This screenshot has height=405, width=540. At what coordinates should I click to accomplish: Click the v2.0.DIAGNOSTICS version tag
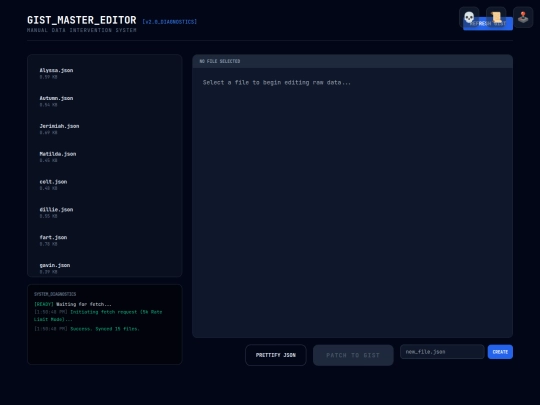click(x=169, y=22)
